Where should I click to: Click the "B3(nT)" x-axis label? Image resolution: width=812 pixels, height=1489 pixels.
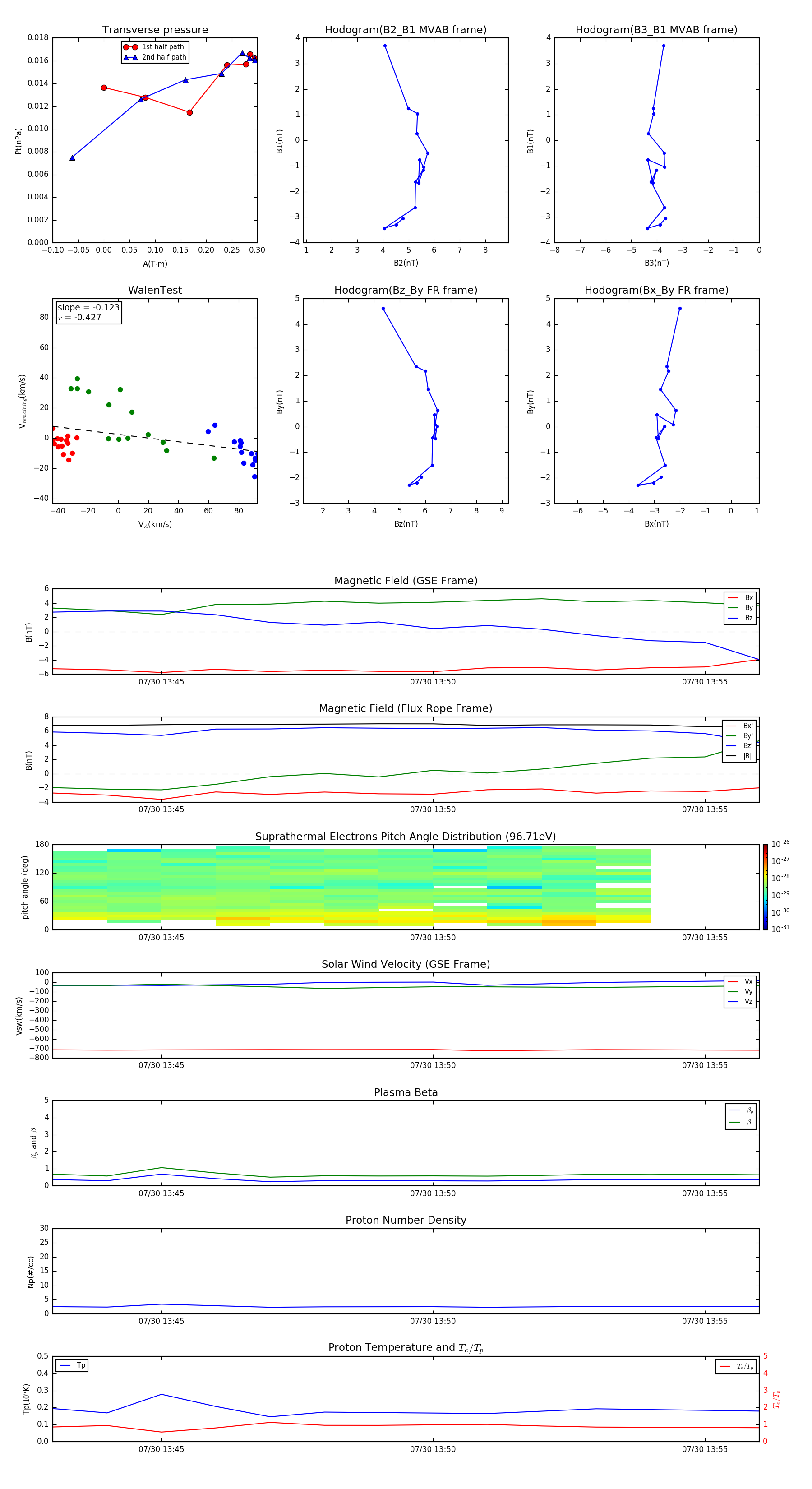pos(656,264)
